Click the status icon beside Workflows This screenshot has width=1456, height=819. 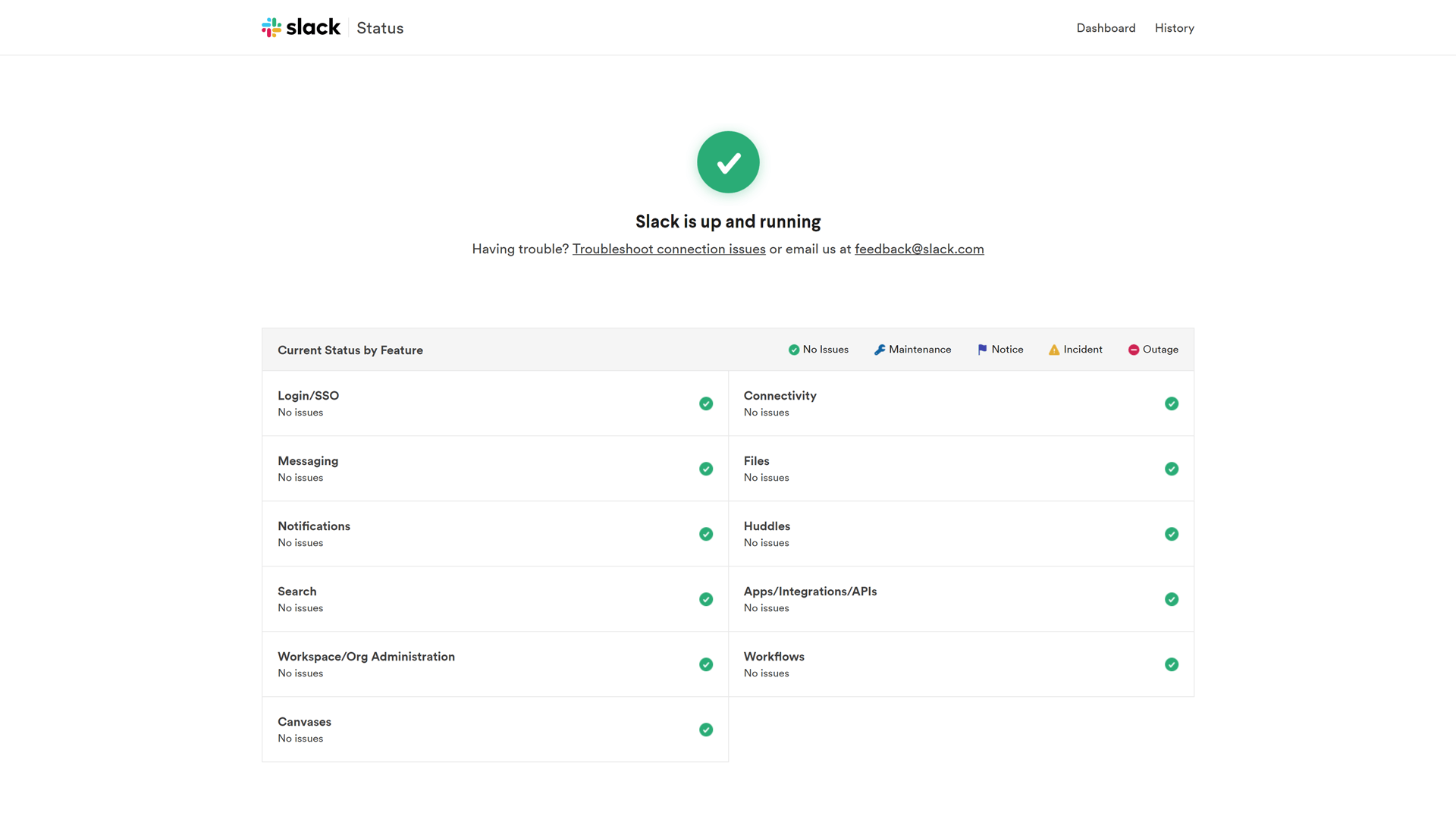tap(1172, 664)
